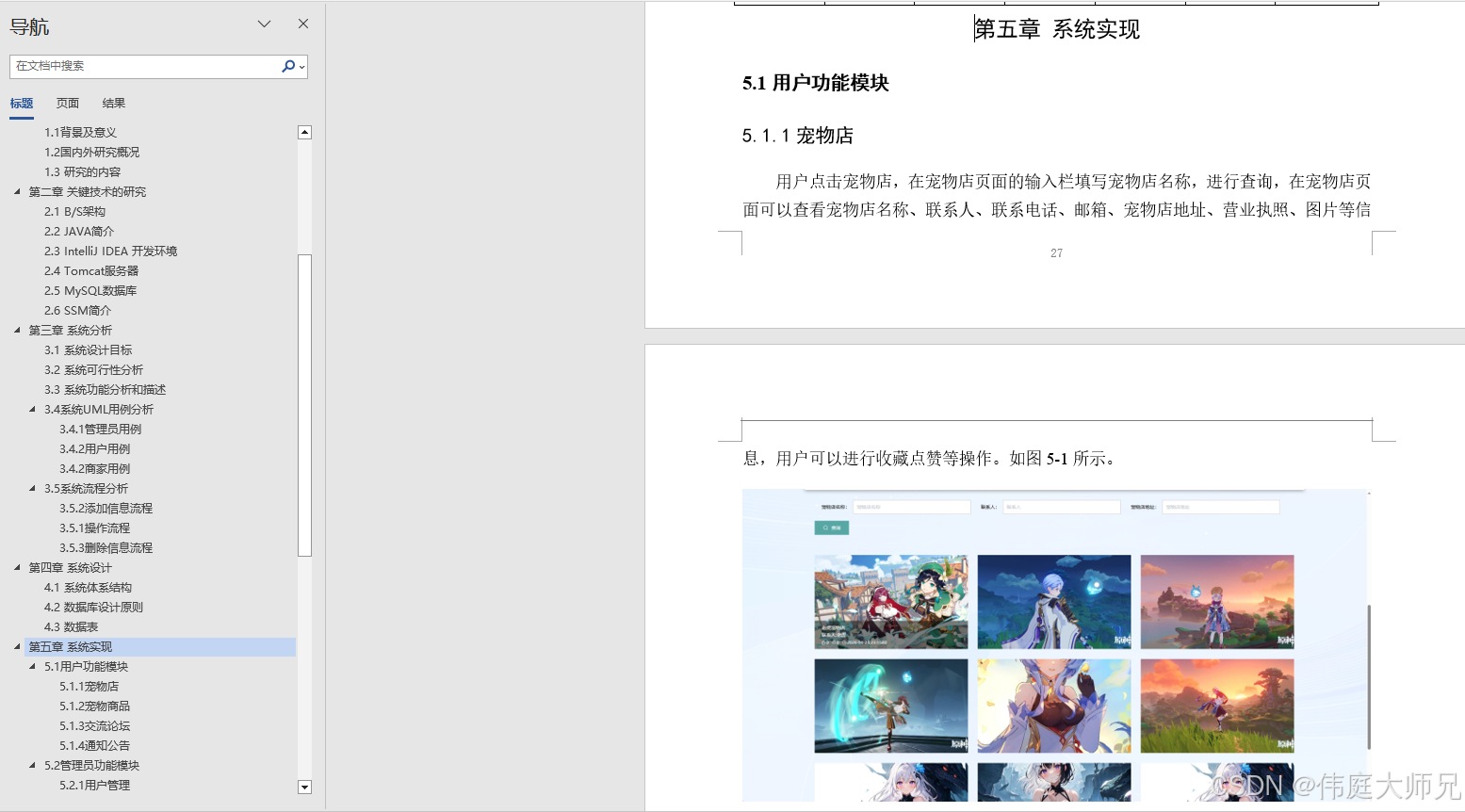Go to 4.1 系统体系结构 heading

[89, 588]
